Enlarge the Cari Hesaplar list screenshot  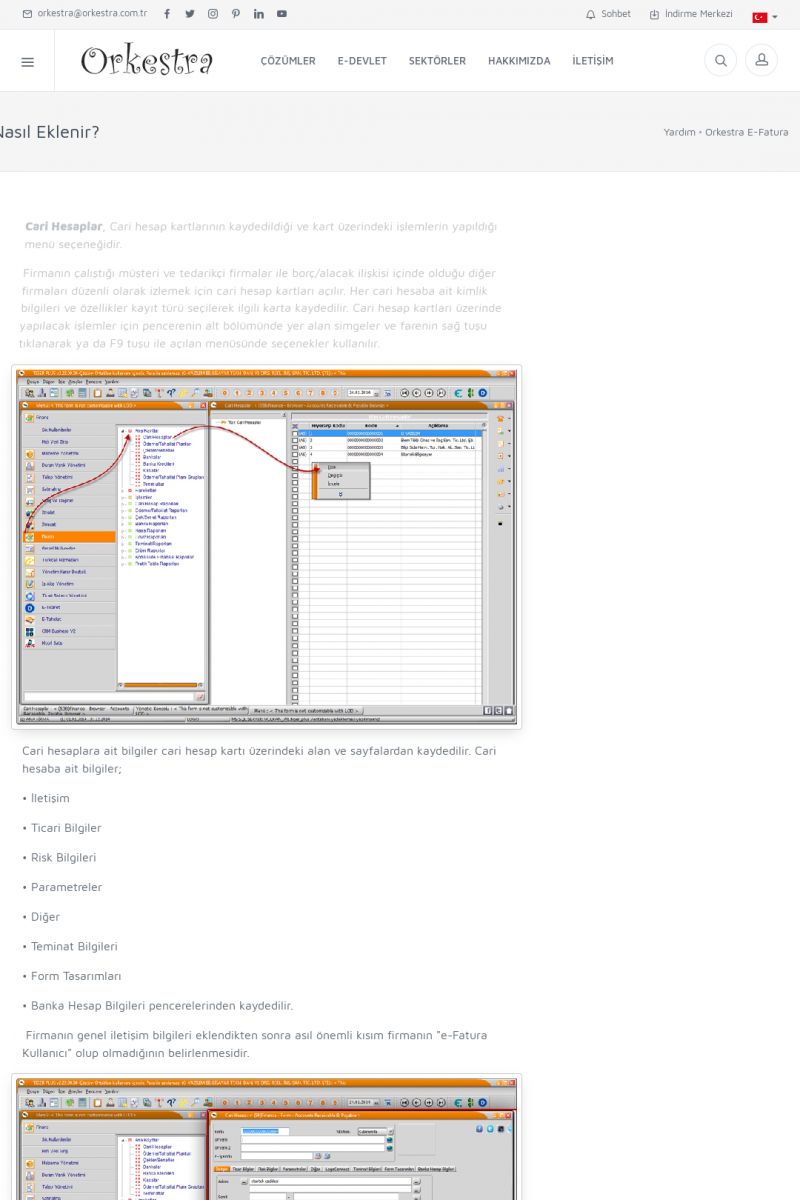[267, 545]
